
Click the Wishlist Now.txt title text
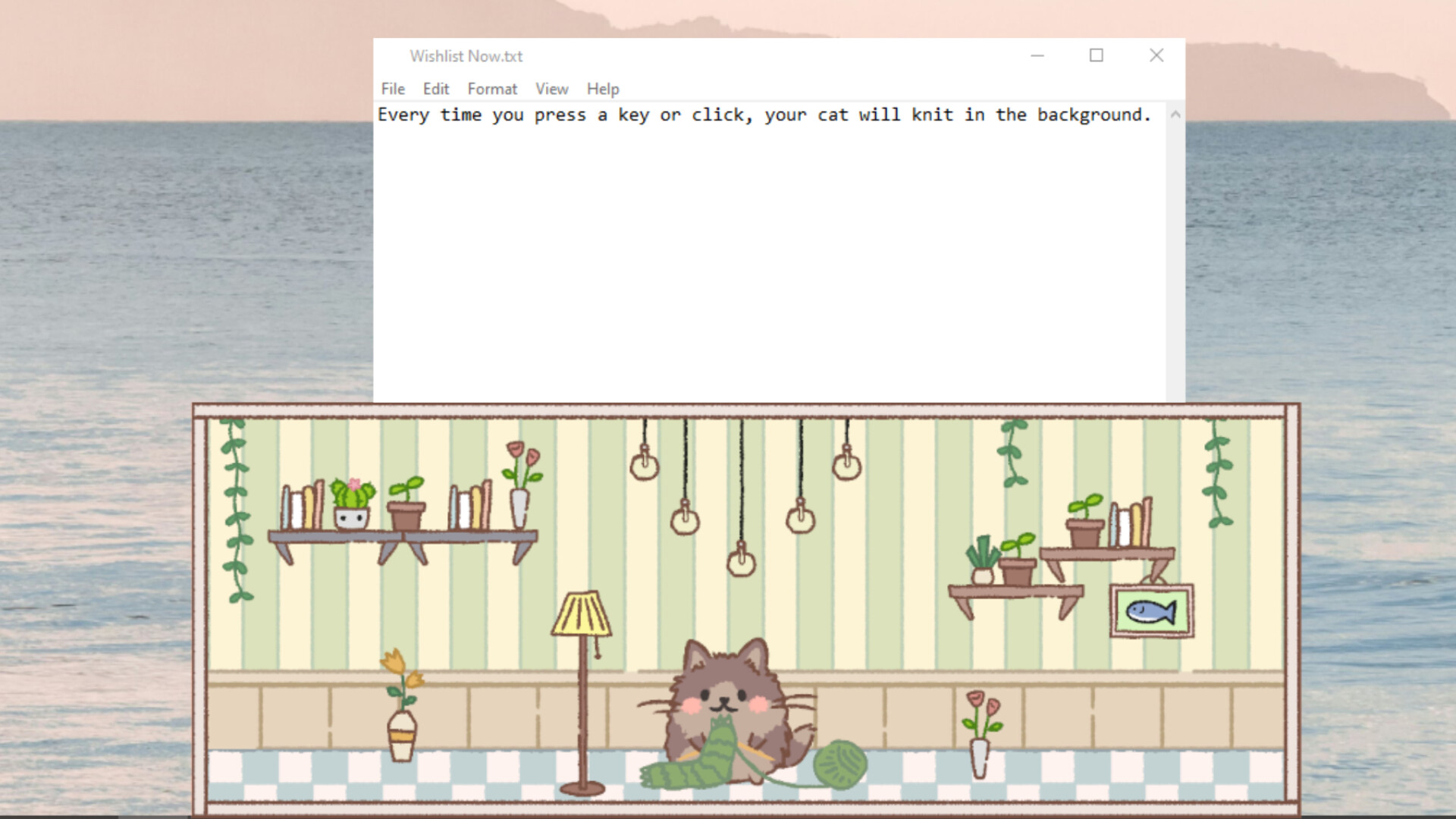coord(466,56)
